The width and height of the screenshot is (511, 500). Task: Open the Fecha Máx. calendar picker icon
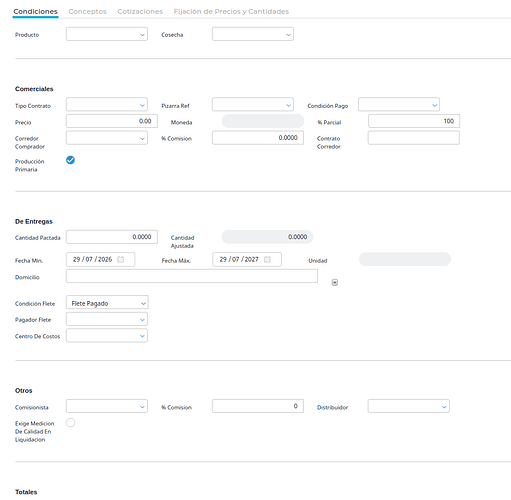pos(267,259)
